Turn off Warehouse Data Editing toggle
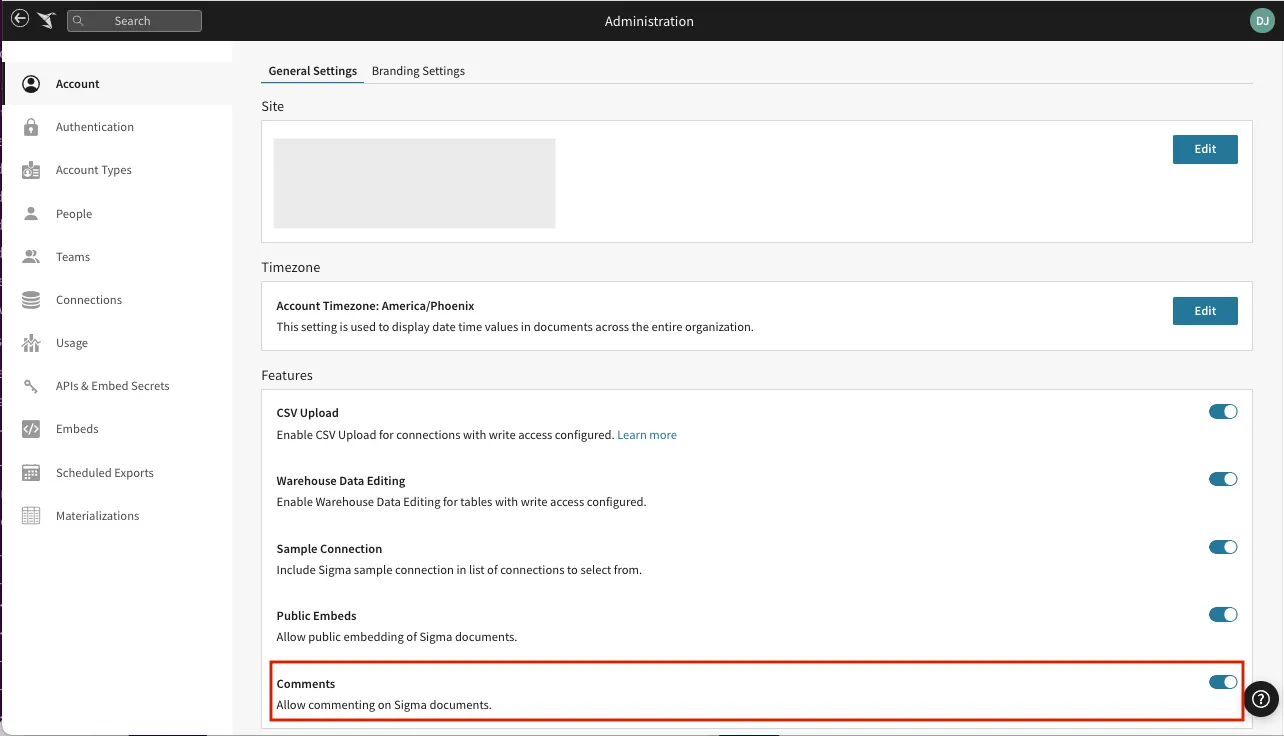The height and width of the screenshot is (736, 1284). click(x=1223, y=480)
